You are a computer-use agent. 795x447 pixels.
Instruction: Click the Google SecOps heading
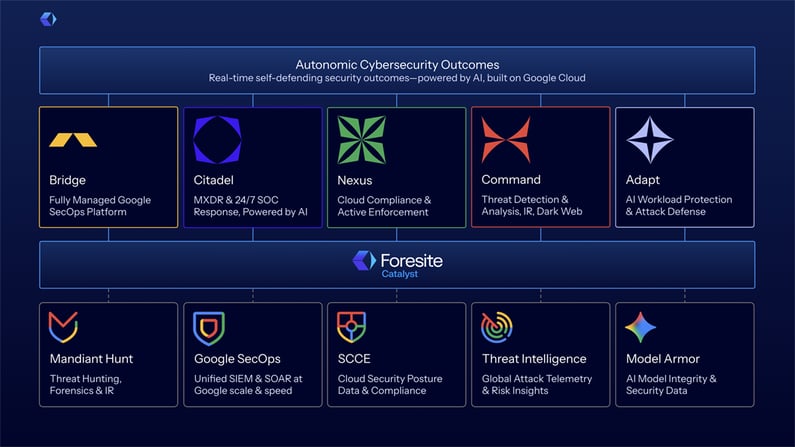[x=237, y=359]
